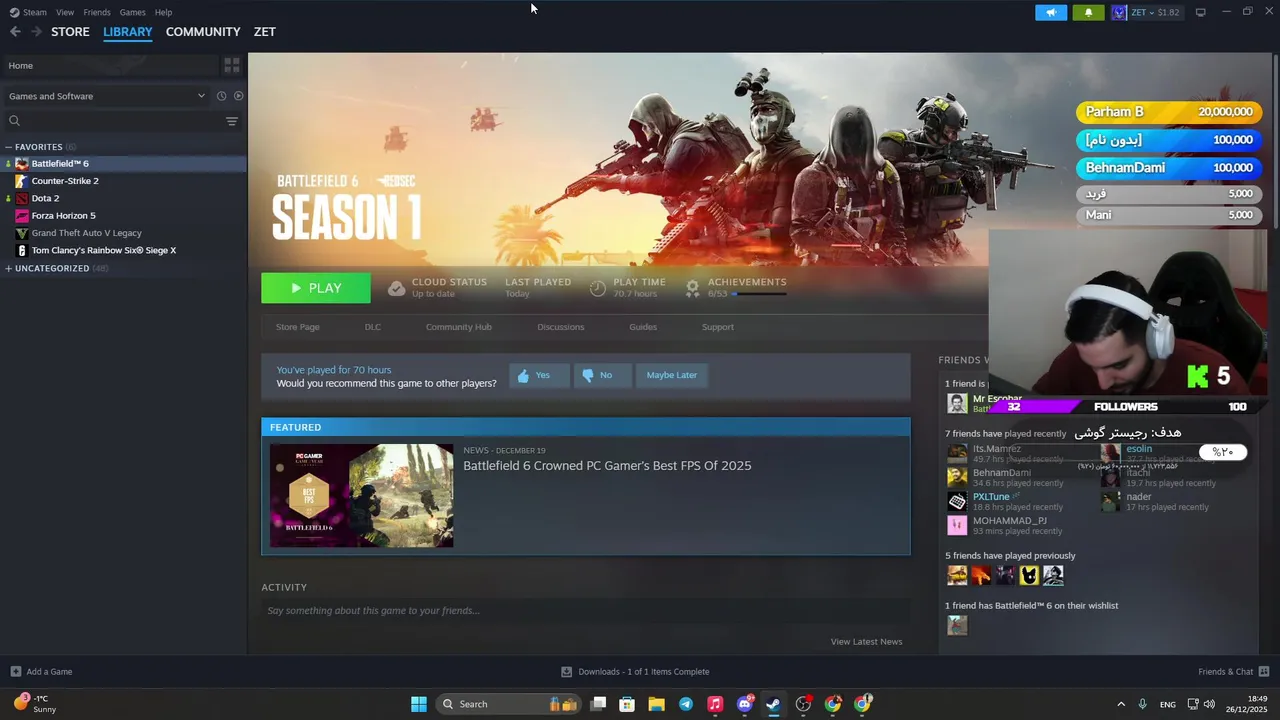
Task: Show hidden system tray icons chevron
Action: click(x=1121, y=704)
